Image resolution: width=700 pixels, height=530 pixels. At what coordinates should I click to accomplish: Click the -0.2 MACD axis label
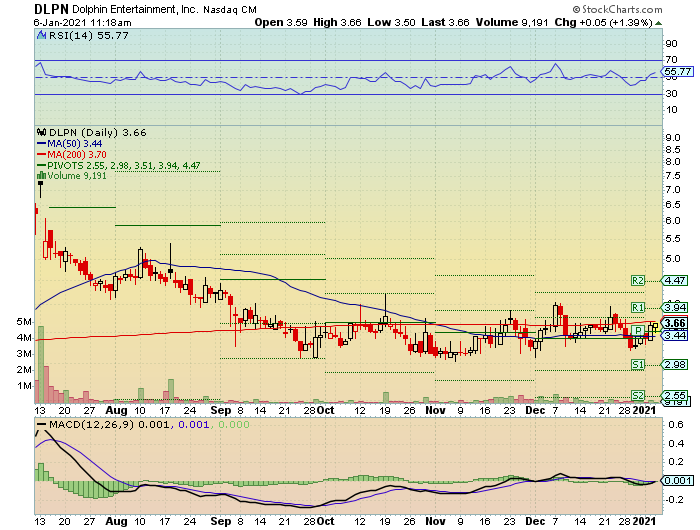674,500
